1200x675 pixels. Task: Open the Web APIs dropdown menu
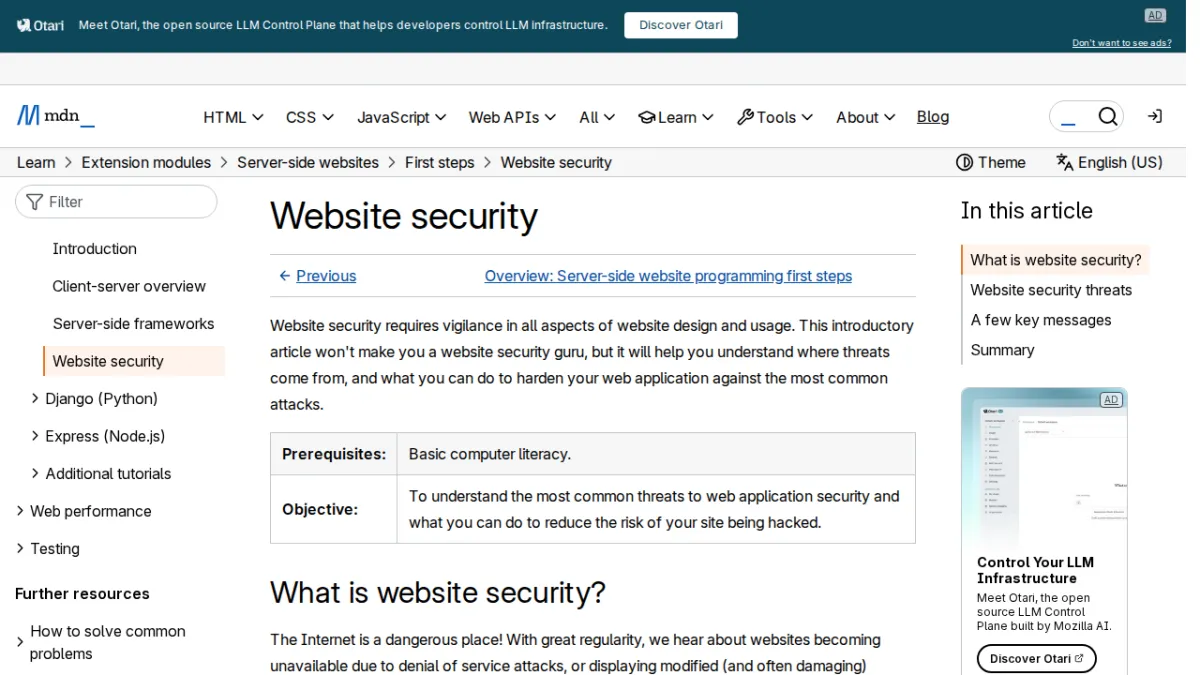pos(513,117)
